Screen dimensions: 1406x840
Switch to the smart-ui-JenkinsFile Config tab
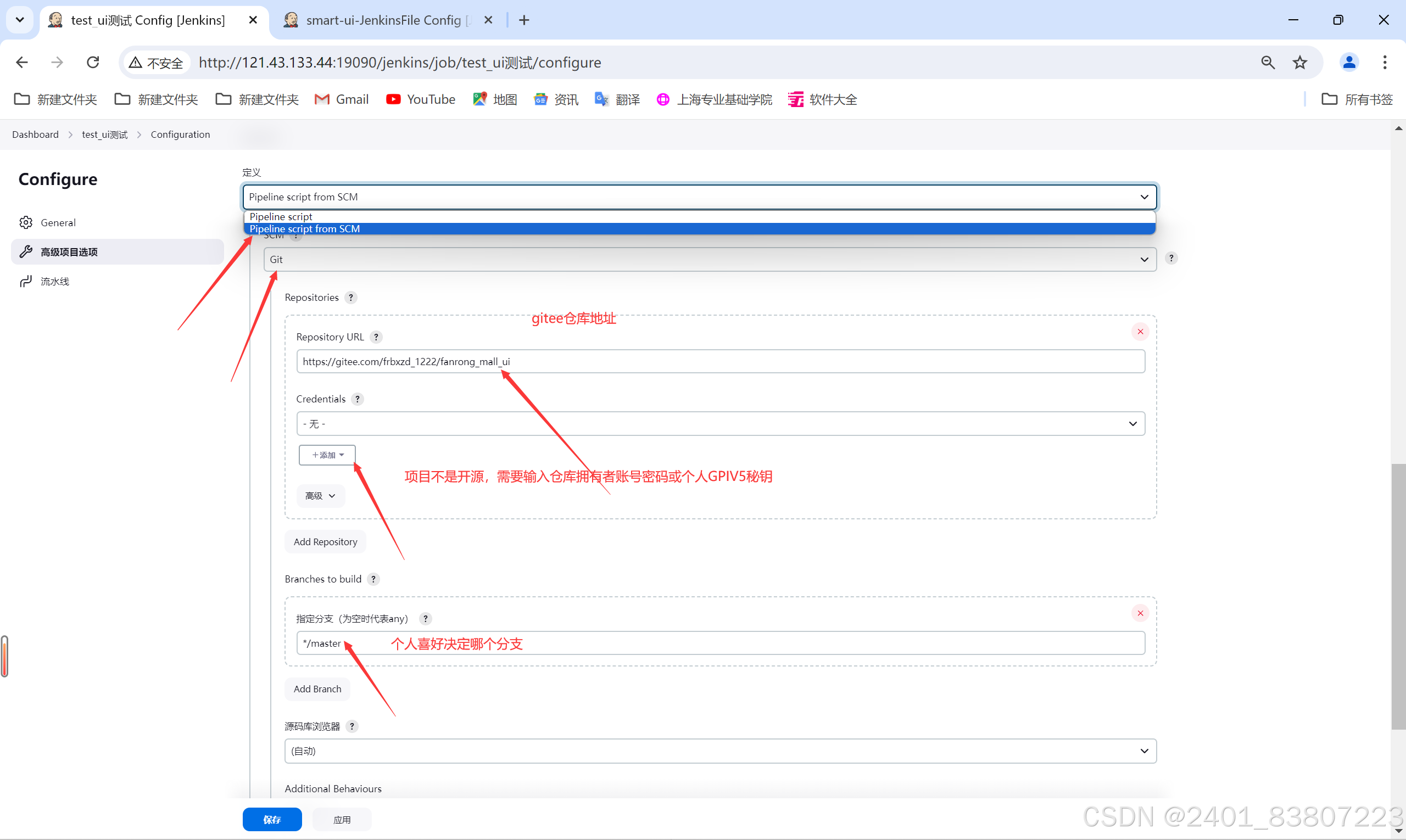(x=377, y=20)
